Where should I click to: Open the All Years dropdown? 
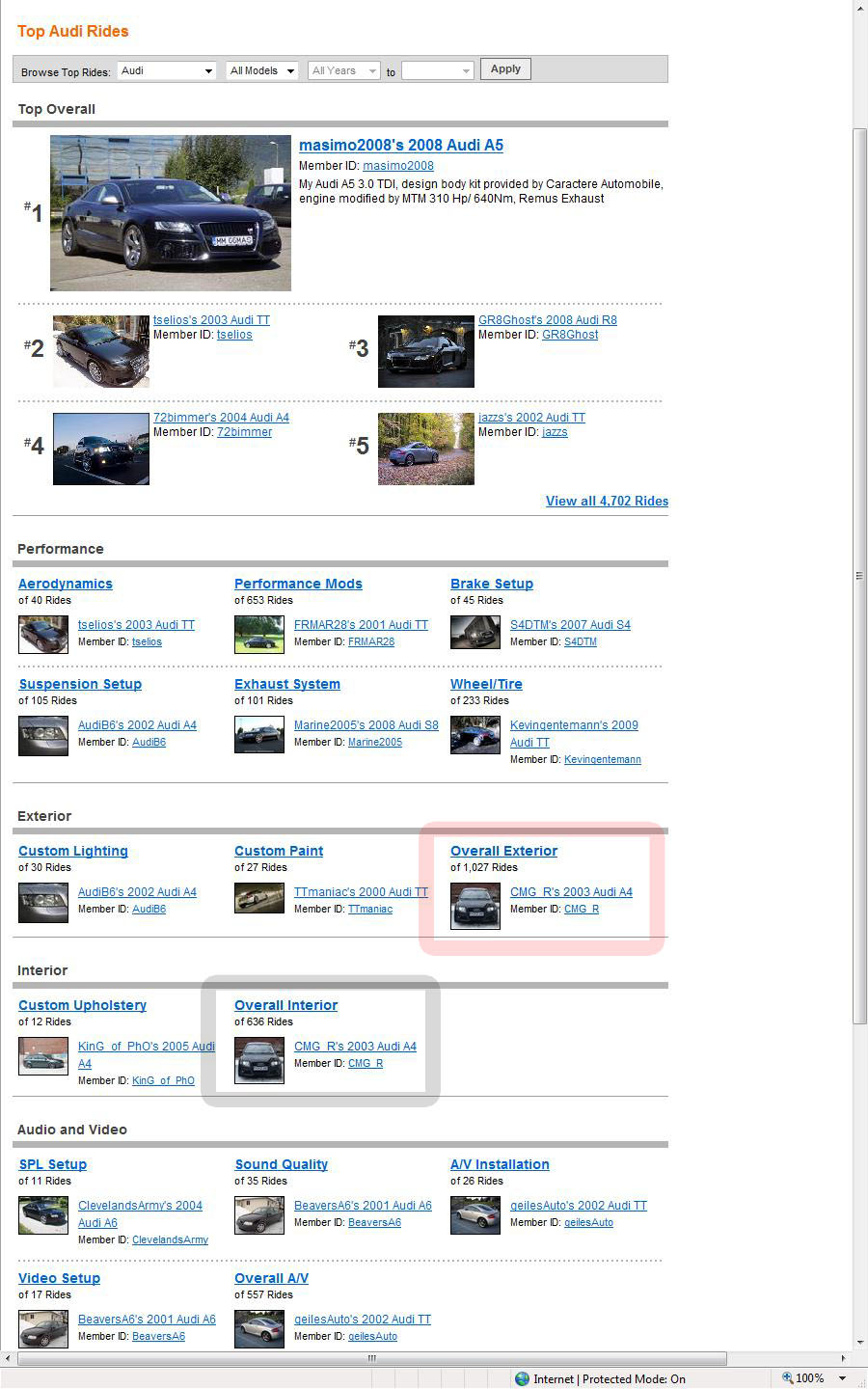point(343,70)
